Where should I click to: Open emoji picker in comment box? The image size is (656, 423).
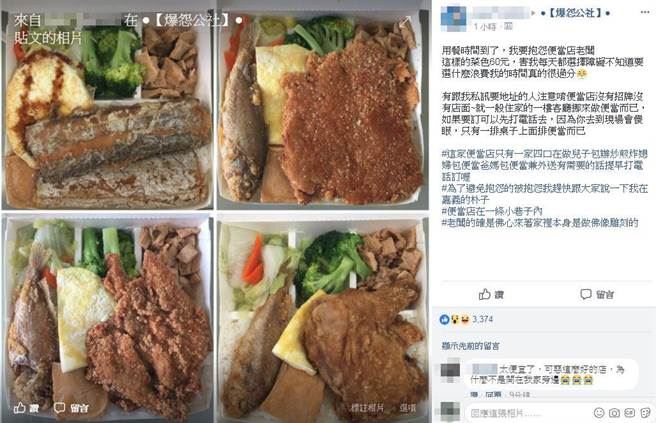(599, 413)
